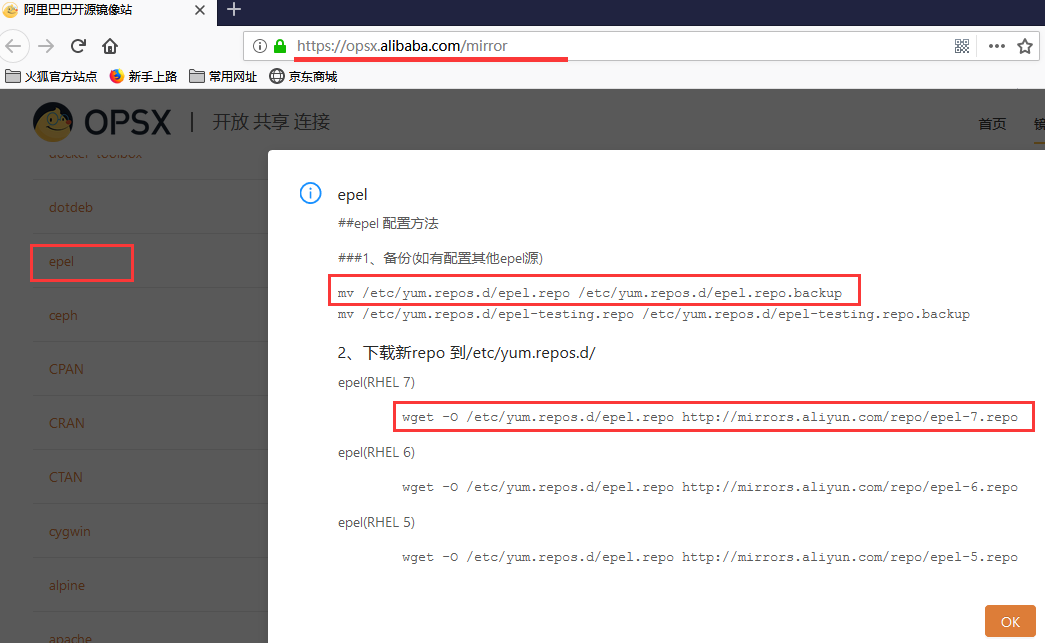Select cygwin in the mirror list
Screen dimensions: 1045x643
[x=69, y=532]
